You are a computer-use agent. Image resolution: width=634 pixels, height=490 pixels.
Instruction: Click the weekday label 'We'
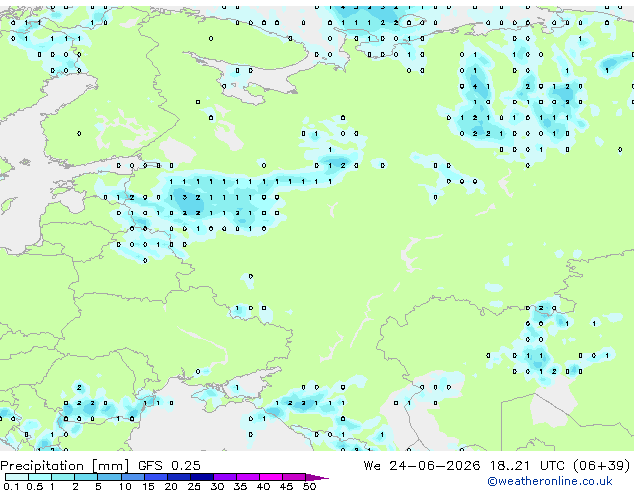click(372, 466)
